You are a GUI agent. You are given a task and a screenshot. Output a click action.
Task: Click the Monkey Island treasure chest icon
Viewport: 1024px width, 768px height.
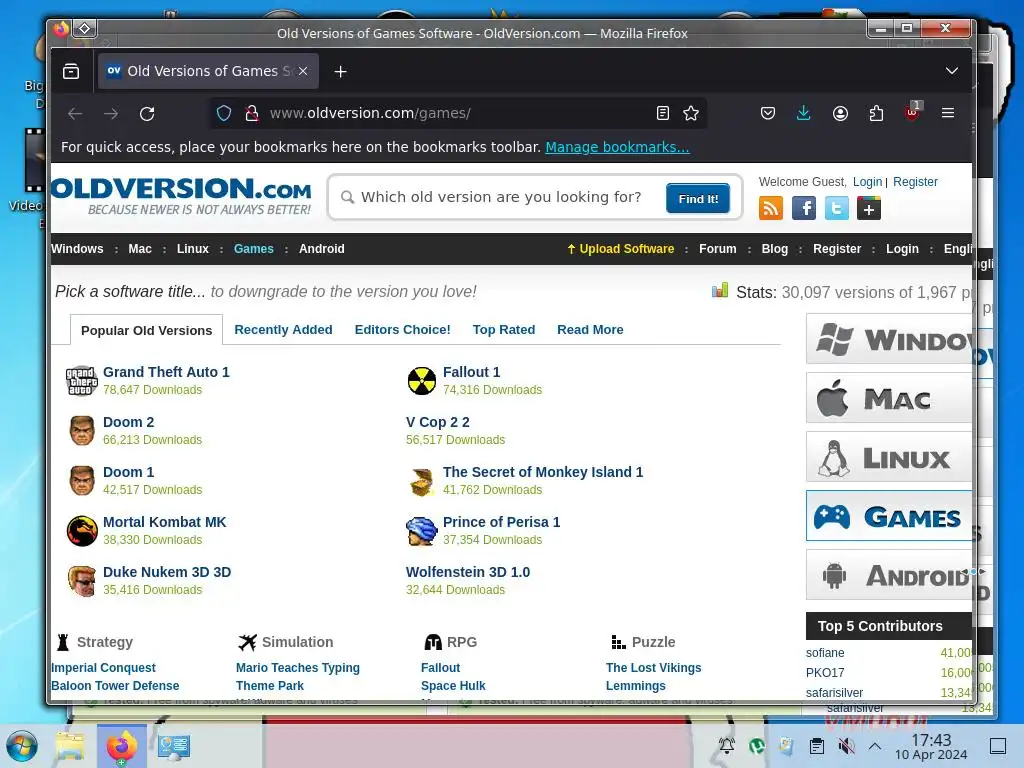422,481
